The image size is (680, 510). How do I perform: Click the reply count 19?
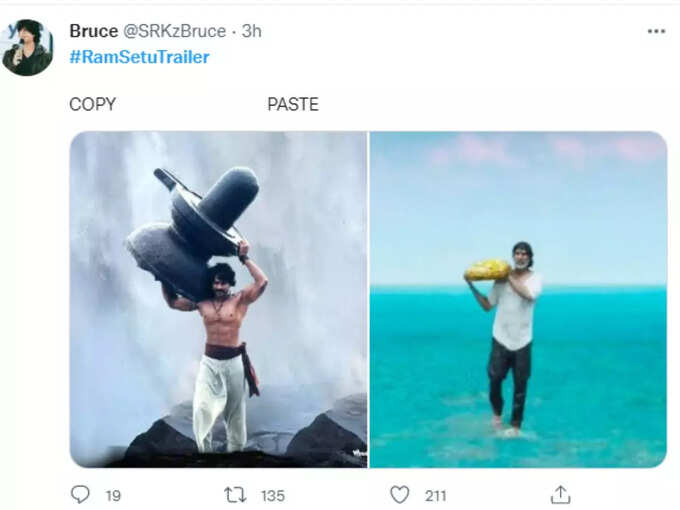point(113,496)
